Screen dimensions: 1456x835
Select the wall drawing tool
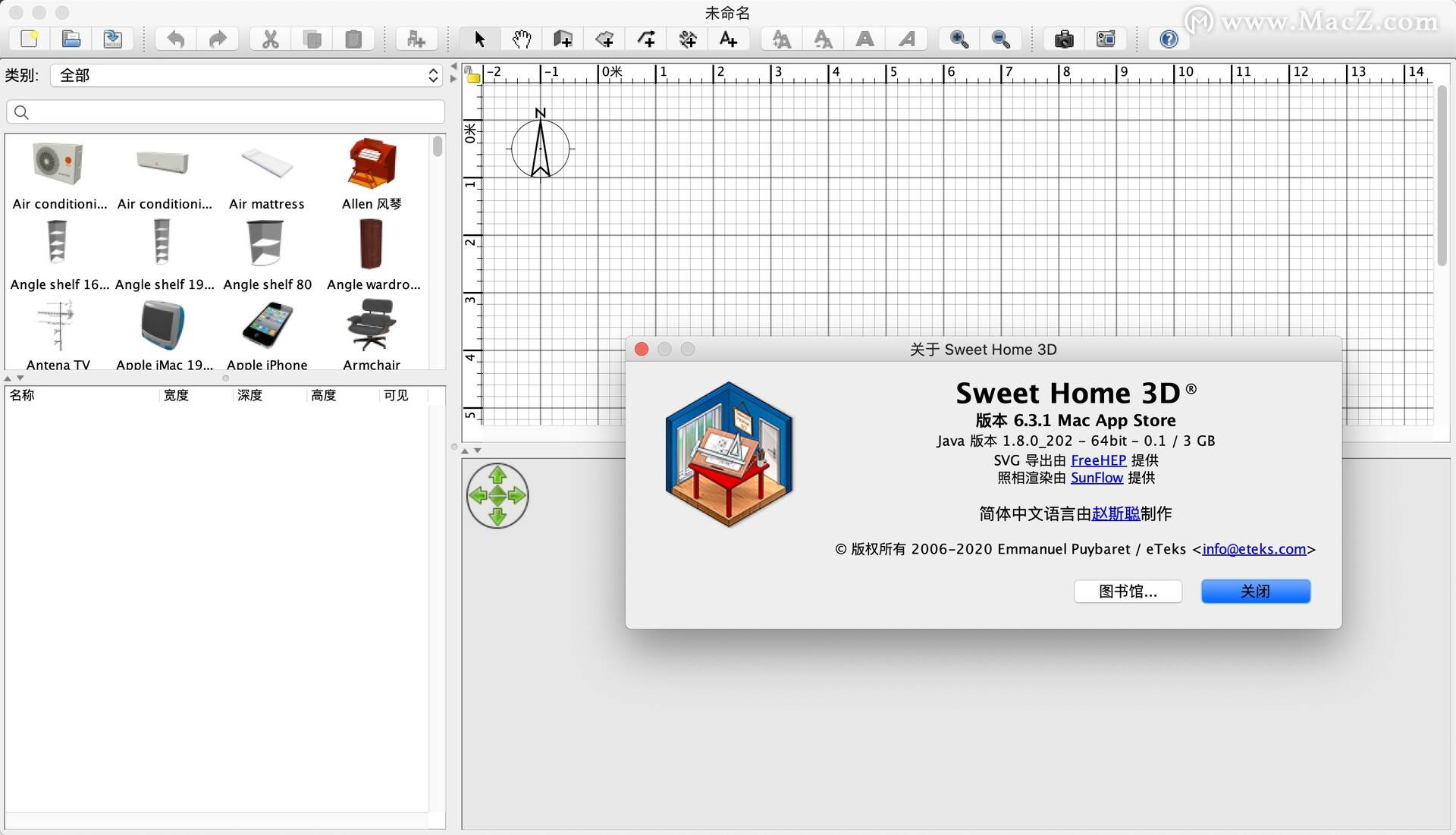coord(561,38)
